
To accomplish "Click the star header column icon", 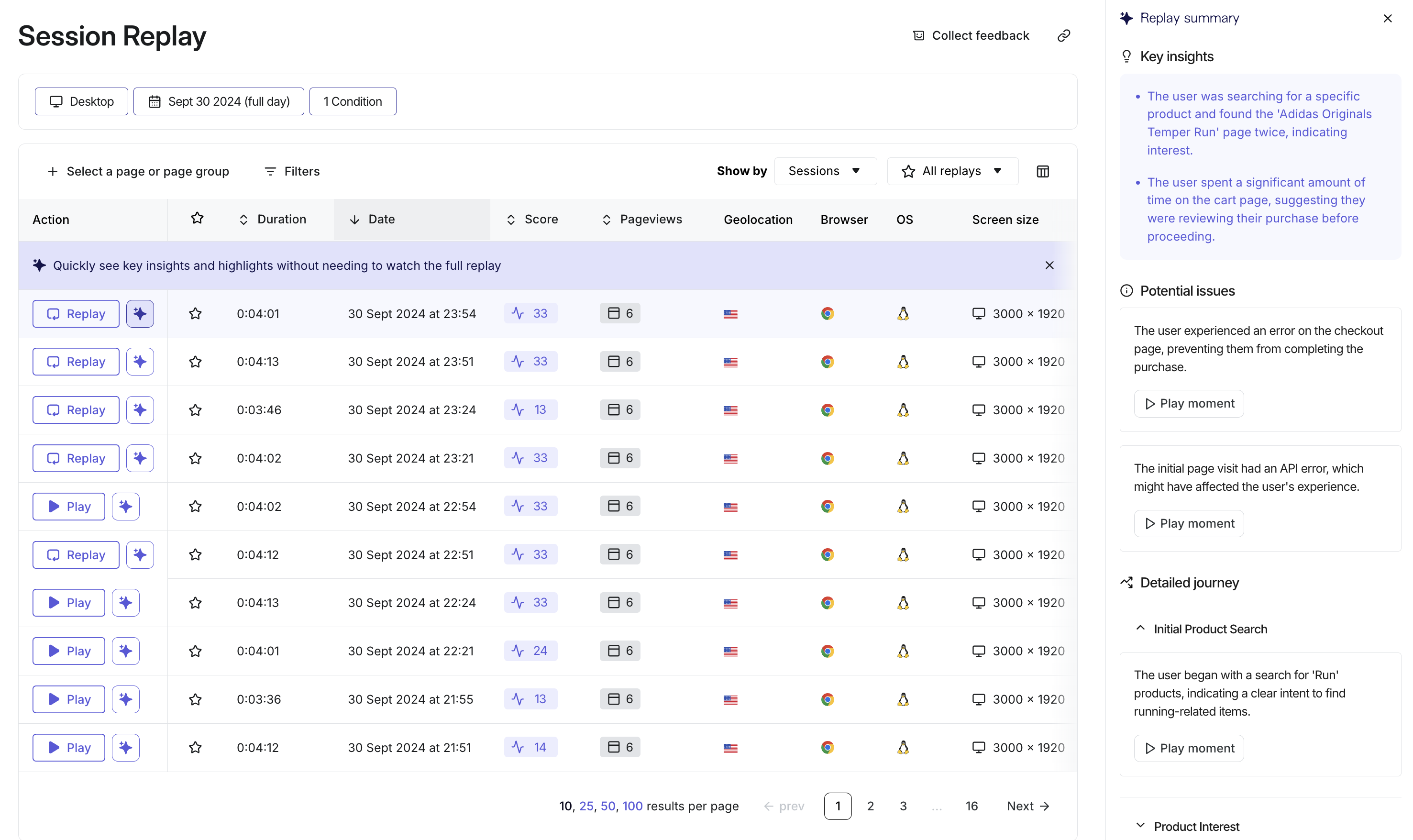I will [197, 219].
